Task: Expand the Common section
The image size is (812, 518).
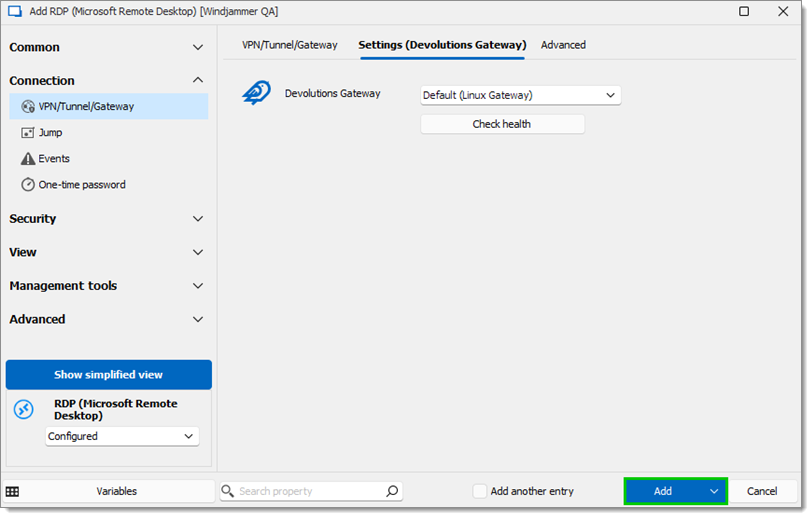Action: click(x=106, y=47)
